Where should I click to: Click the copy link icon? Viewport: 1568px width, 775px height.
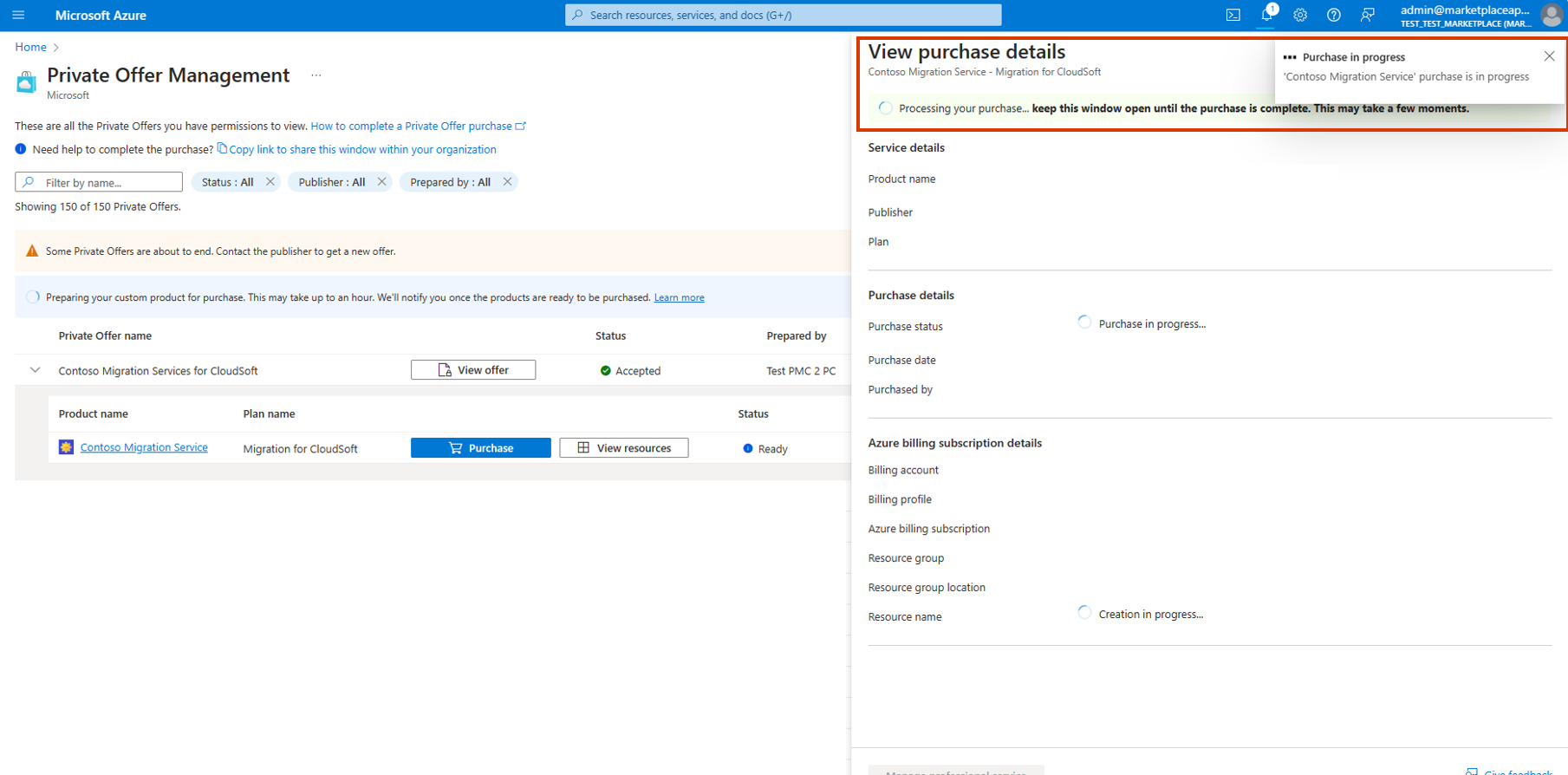[222, 148]
